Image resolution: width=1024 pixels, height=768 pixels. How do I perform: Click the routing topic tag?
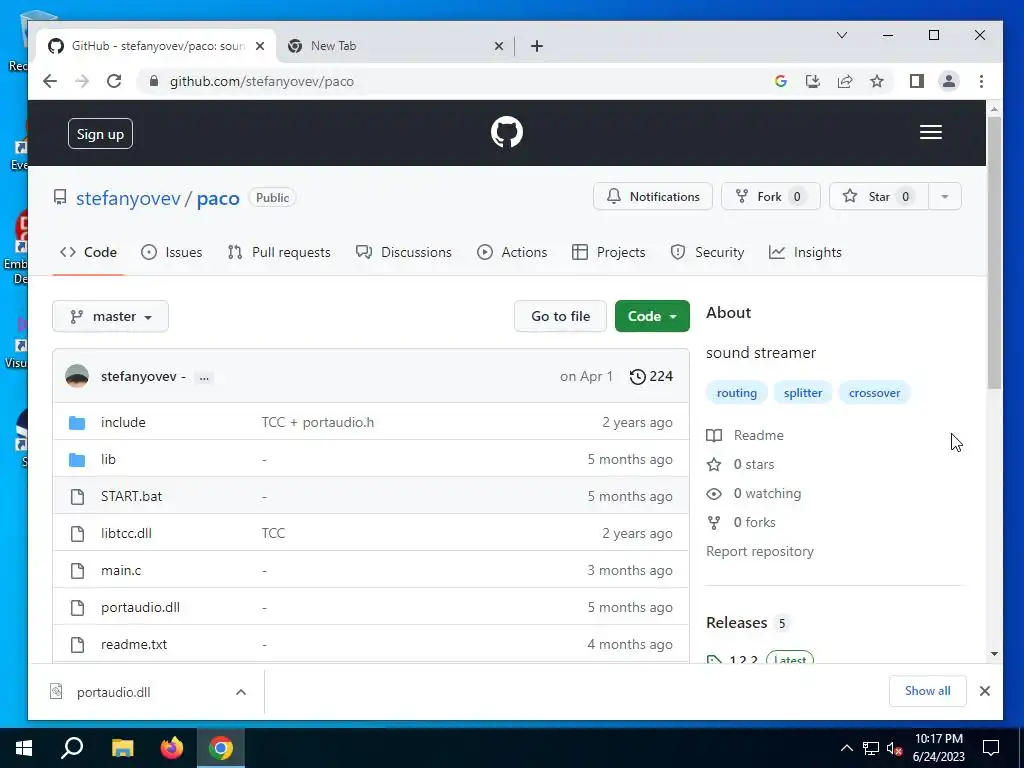(737, 393)
